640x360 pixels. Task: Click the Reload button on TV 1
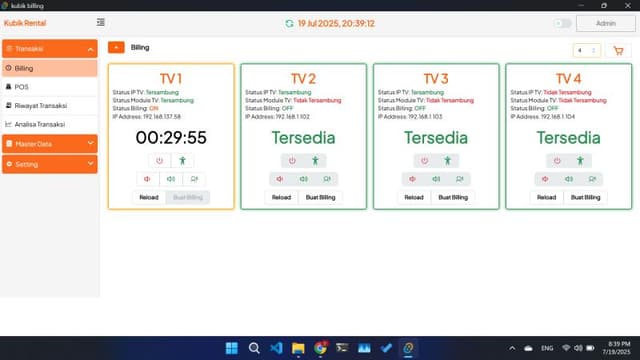pos(149,198)
